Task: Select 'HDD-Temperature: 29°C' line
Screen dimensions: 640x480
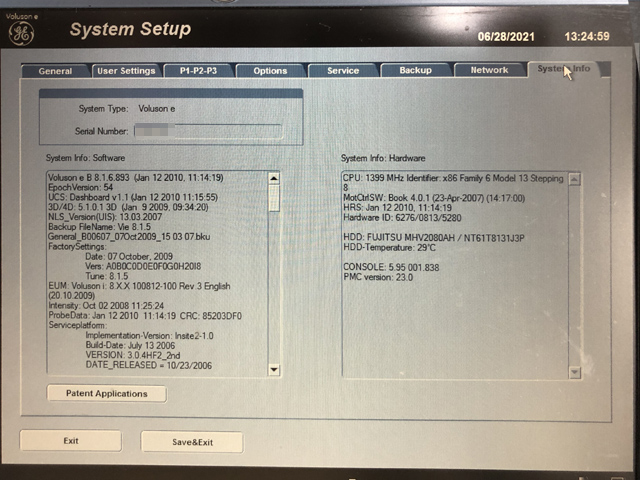Action: coord(389,247)
